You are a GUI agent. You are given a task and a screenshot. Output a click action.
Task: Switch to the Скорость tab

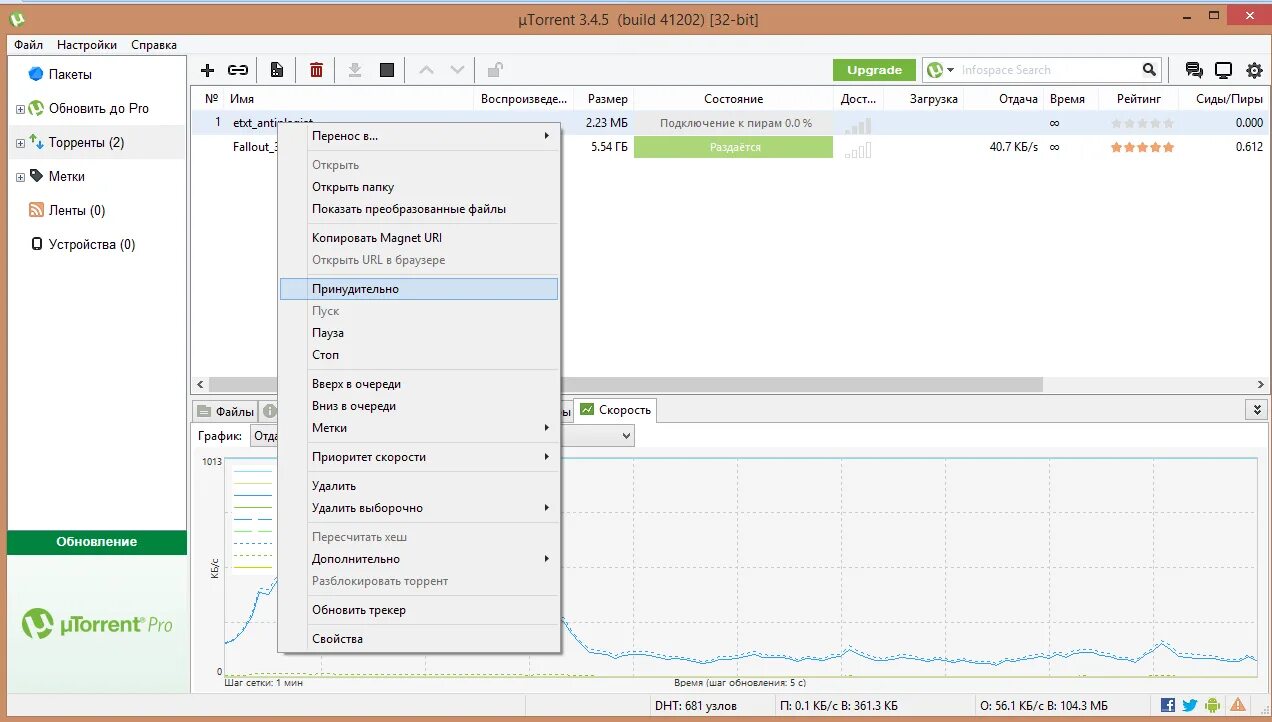pyautogui.click(x=616, y=410)
